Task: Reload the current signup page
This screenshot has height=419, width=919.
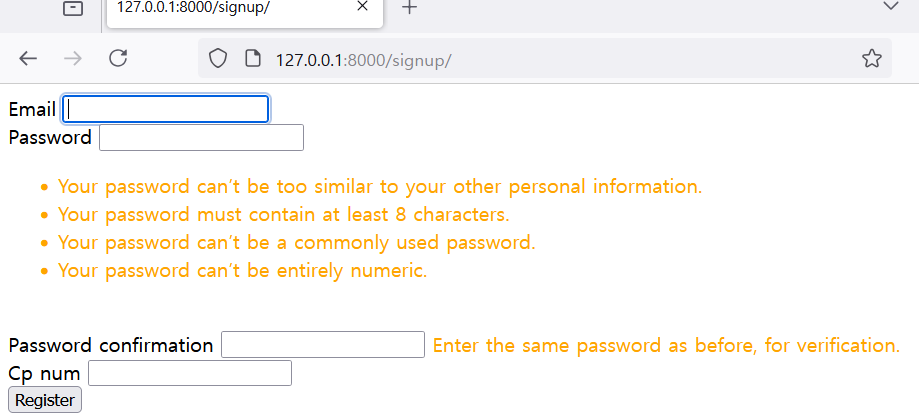Action: pos(118,59)
